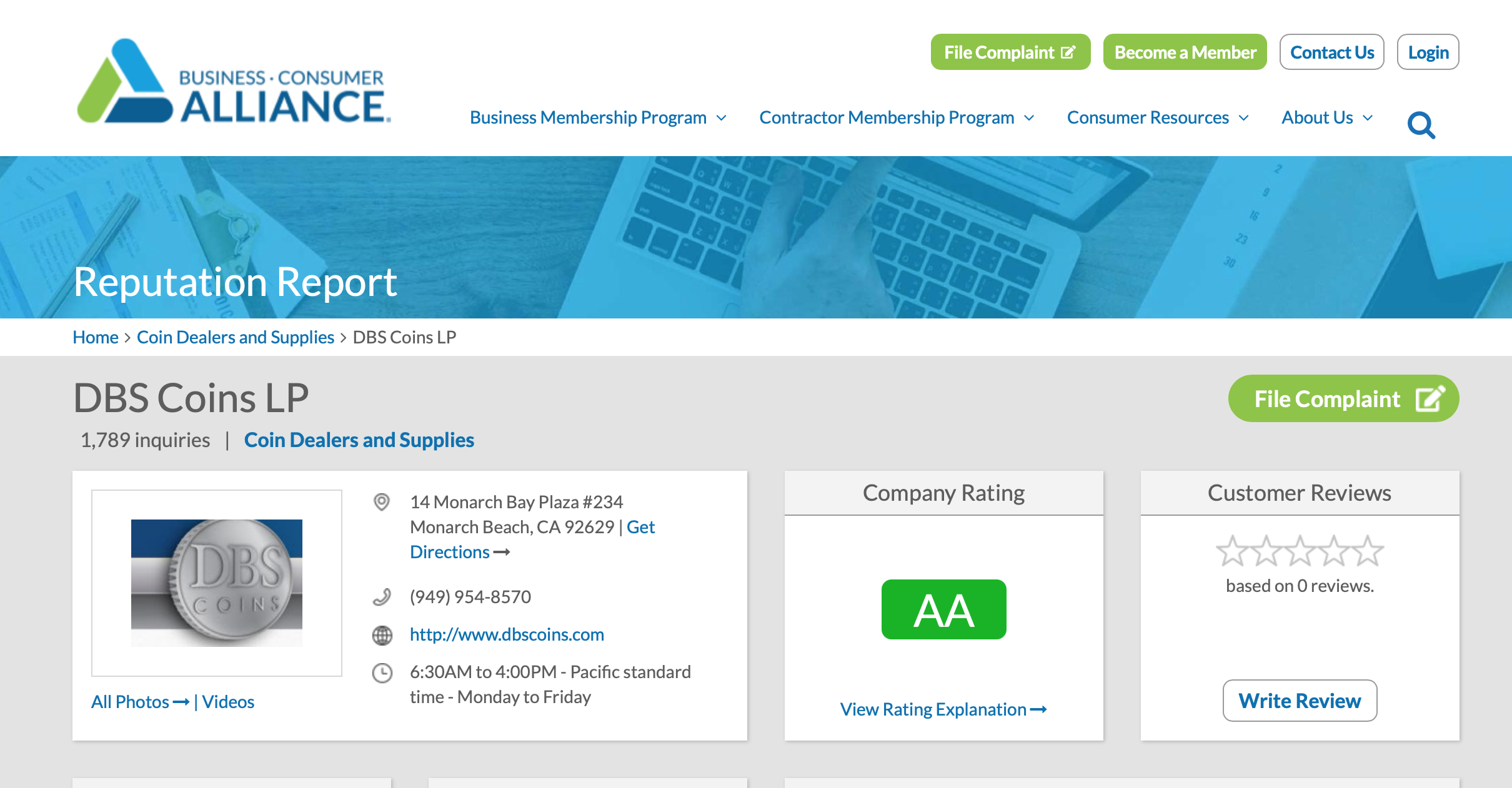Click the Company Rating panel header
Image resolution: width=1512 pixels, height=788 pixels.
pyautogui.click(x=943, y=493)
